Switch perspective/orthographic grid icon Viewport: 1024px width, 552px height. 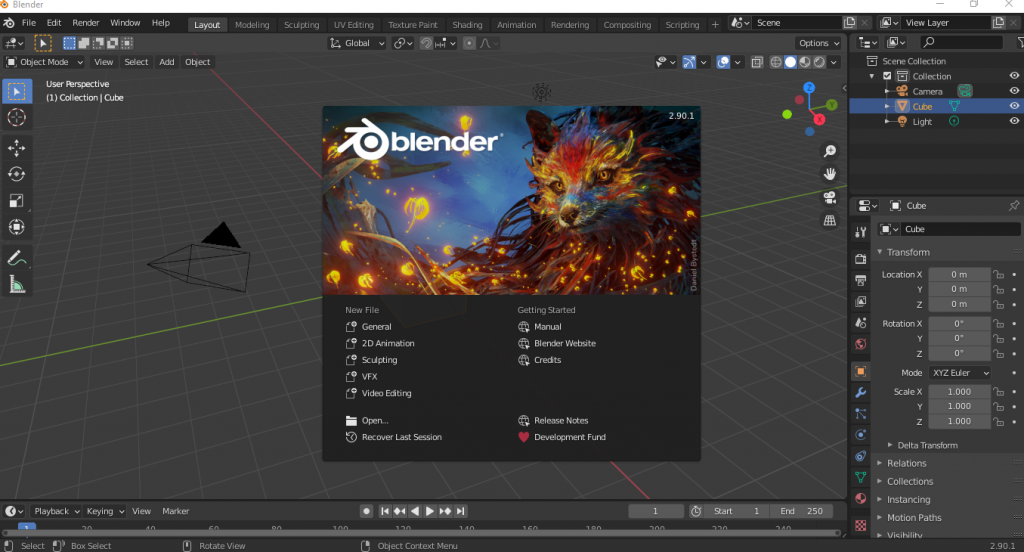point(829,221)
